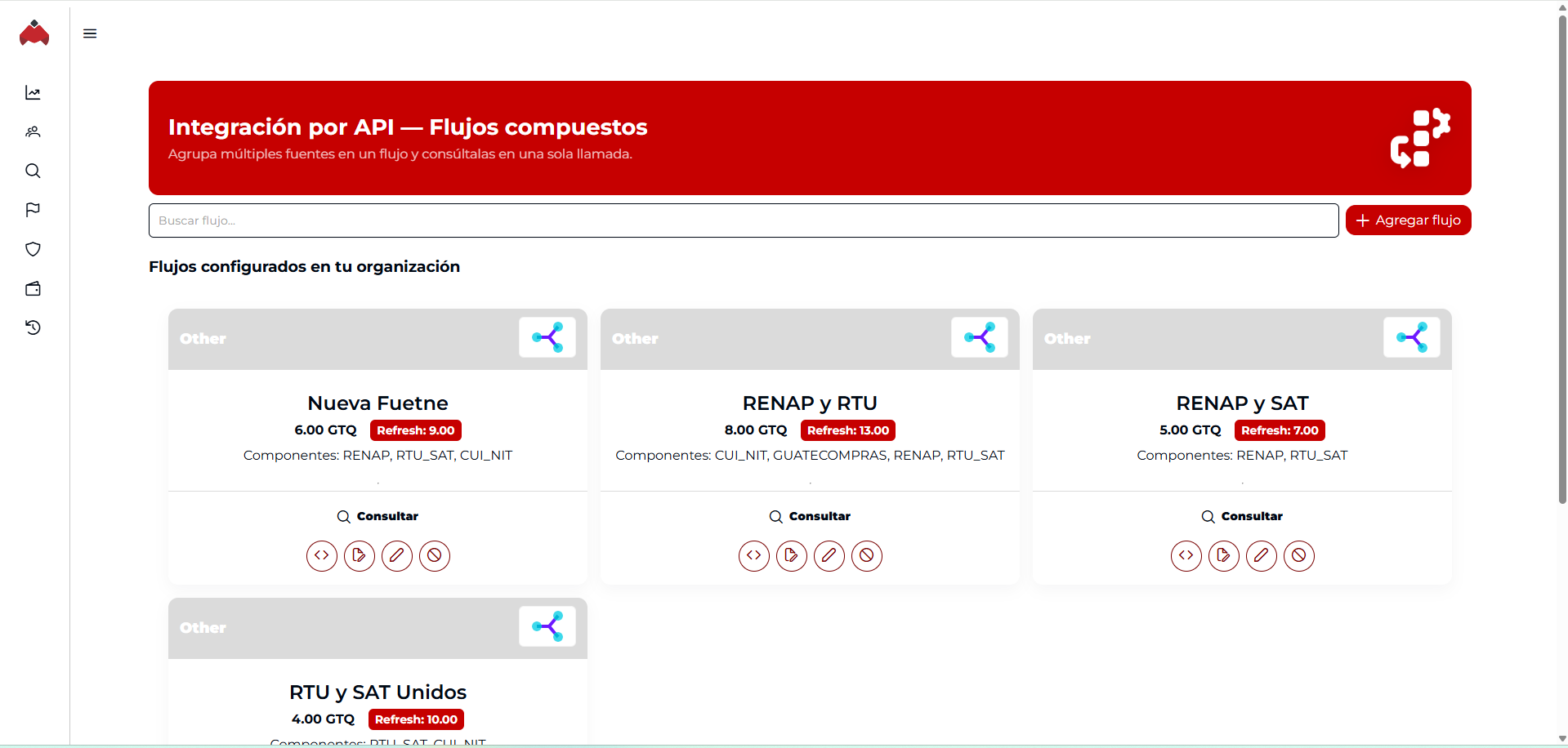Open the wallet sidebar icon
1568x748 pixels.
[33, 288]
